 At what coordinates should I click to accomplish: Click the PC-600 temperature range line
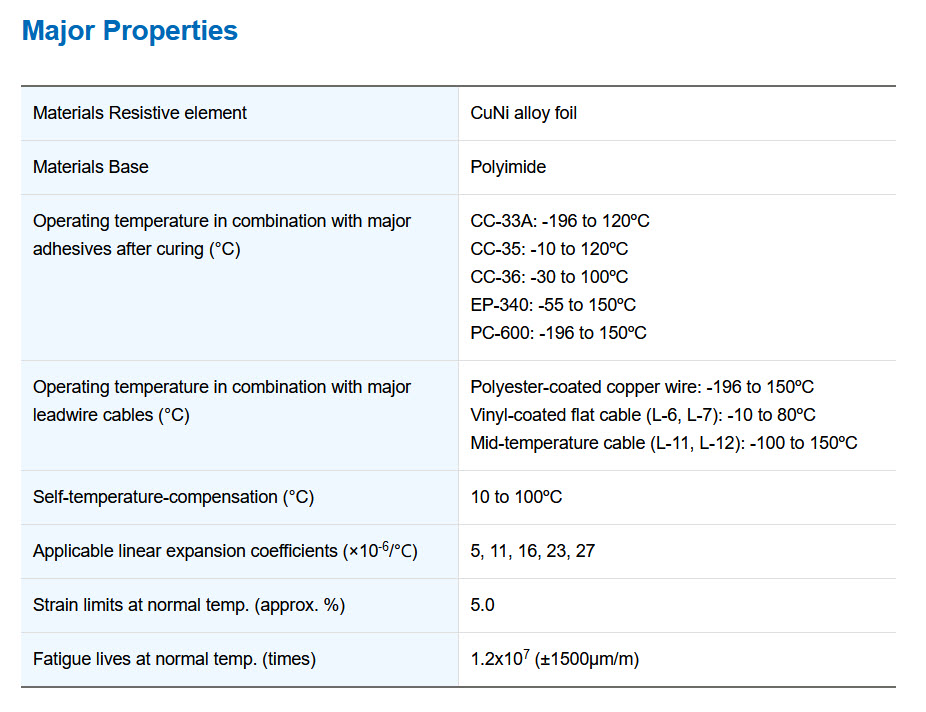(x=558, y=332)
